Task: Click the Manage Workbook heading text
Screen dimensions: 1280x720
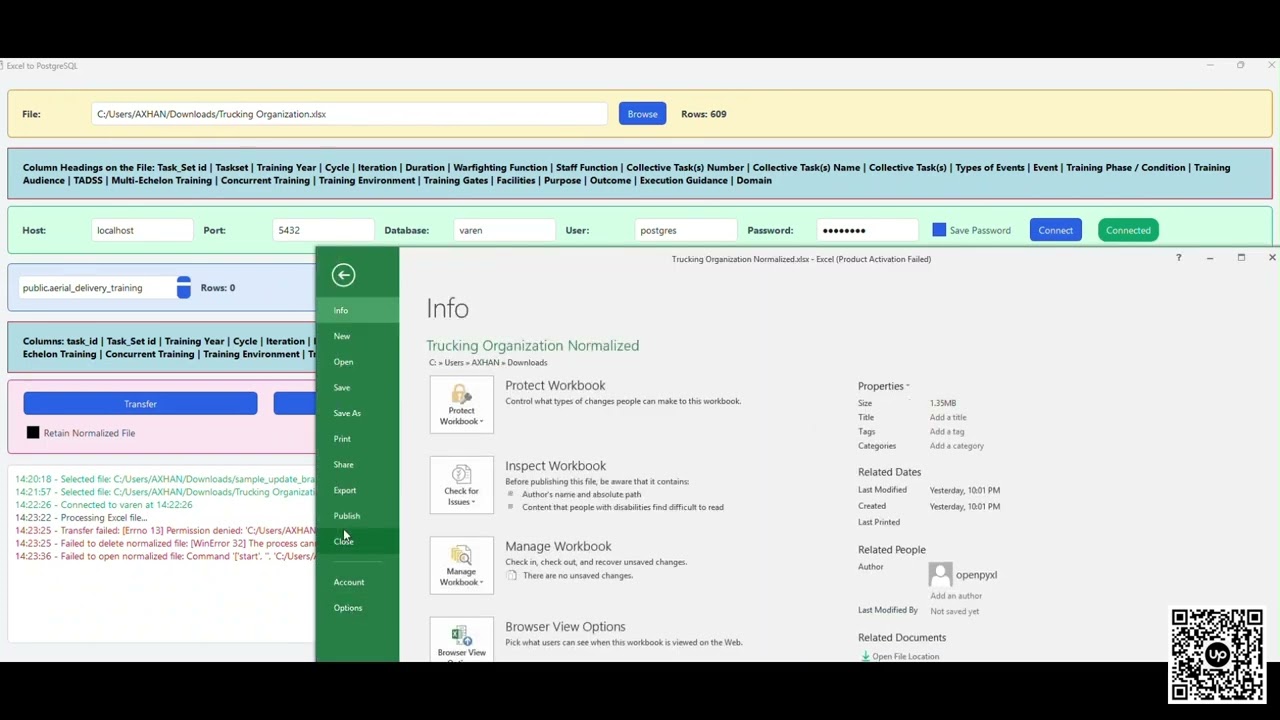Action: (558, 546)
